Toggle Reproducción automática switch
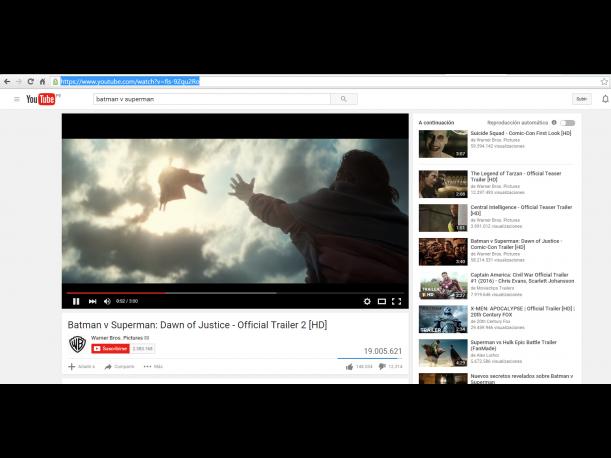The height and width of the screenshot is (458, 611). pyautogui.click(x=567, y=122)
